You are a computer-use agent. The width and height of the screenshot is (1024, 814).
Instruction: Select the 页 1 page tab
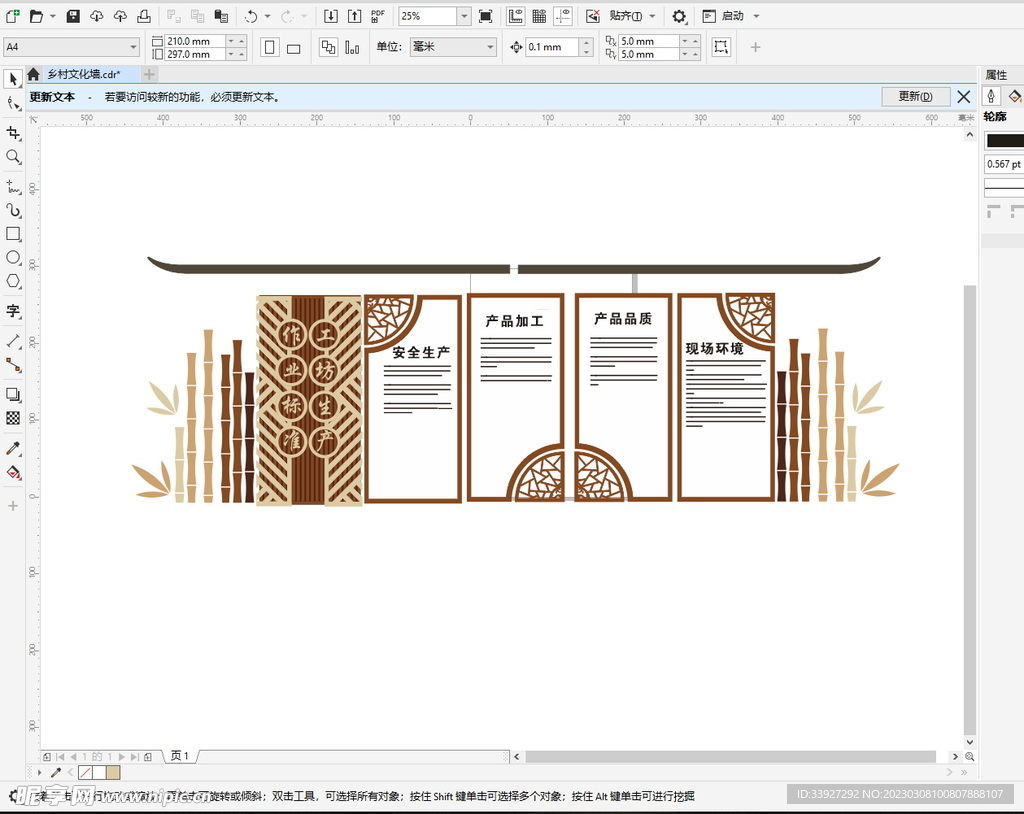point(179,756)
